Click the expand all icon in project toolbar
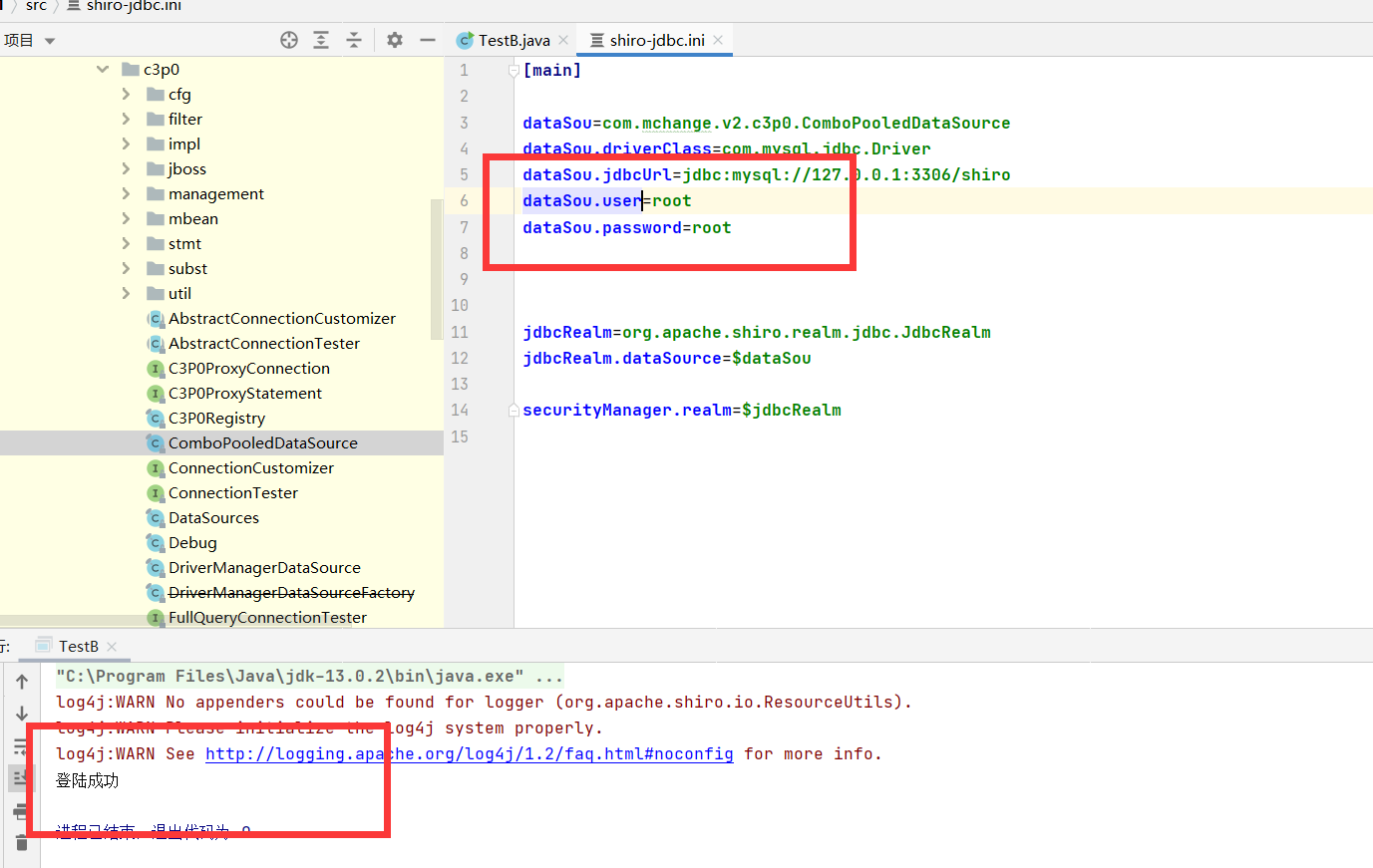Image resolution: width=1373 pixels, height=868 pixels. point(321,40)
